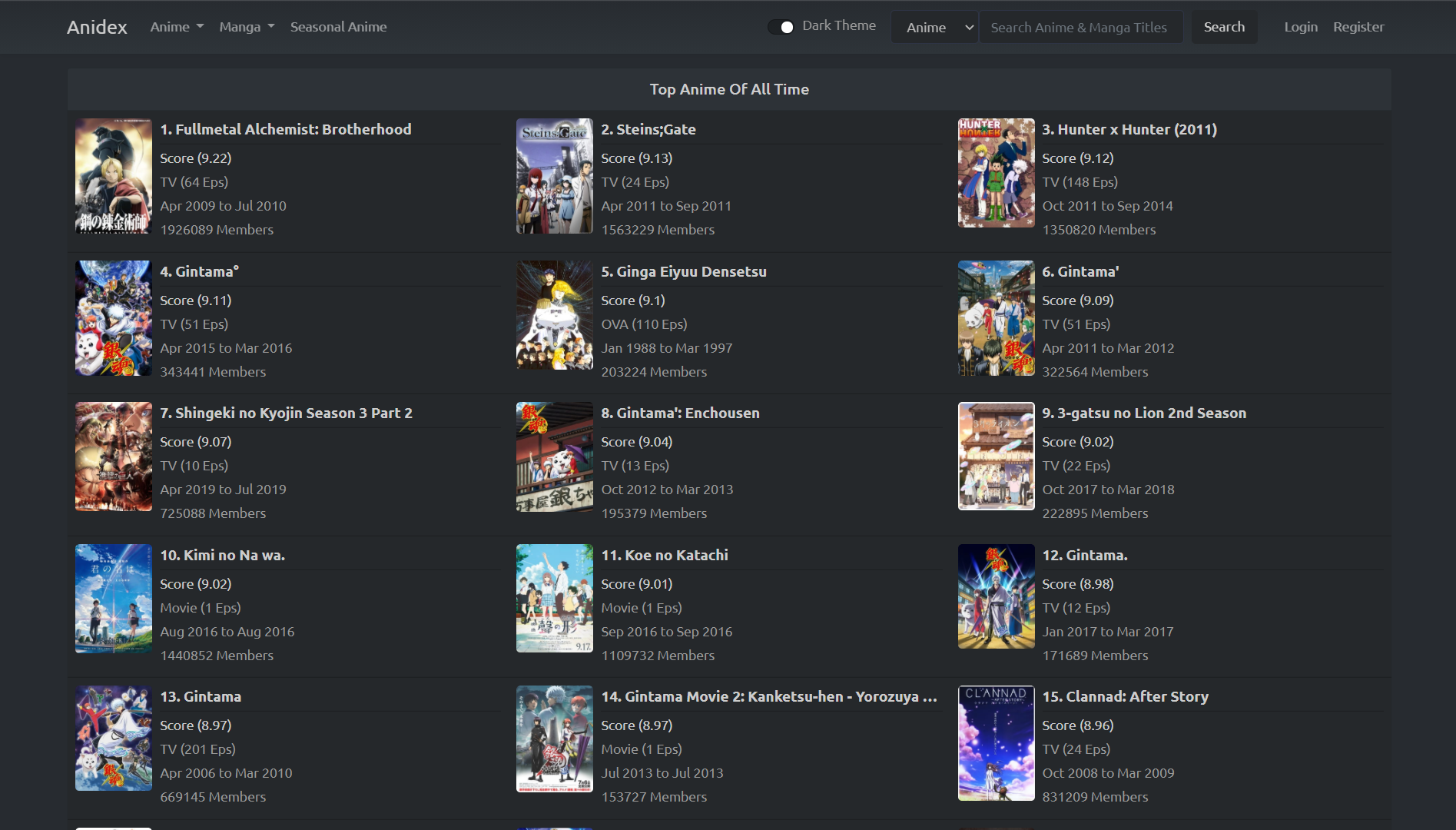Click the Search button
This screenshot has width=1456, height=830.
[x=1224, y=27]
